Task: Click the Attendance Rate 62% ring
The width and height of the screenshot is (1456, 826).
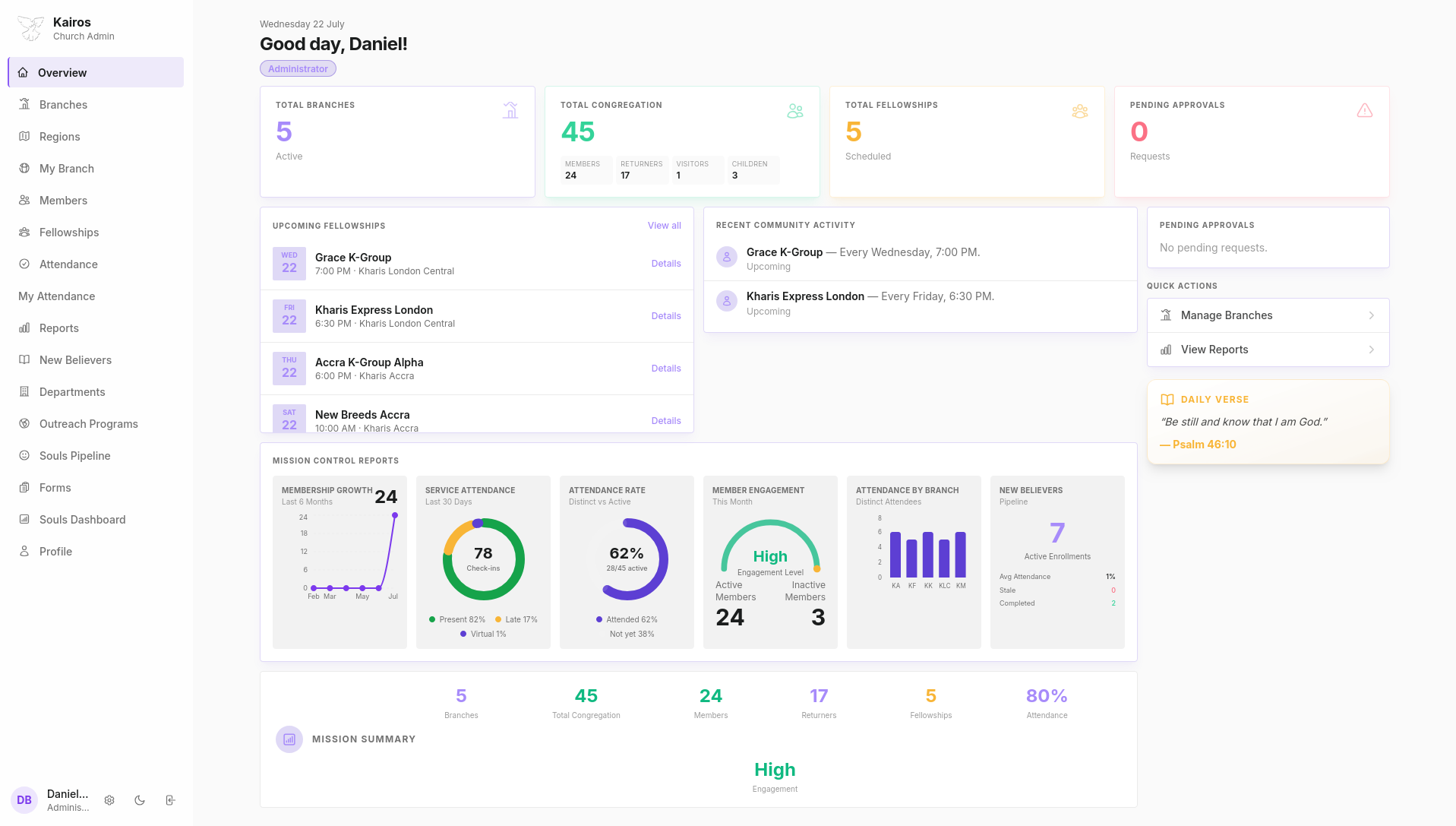Action: (627, 559)
